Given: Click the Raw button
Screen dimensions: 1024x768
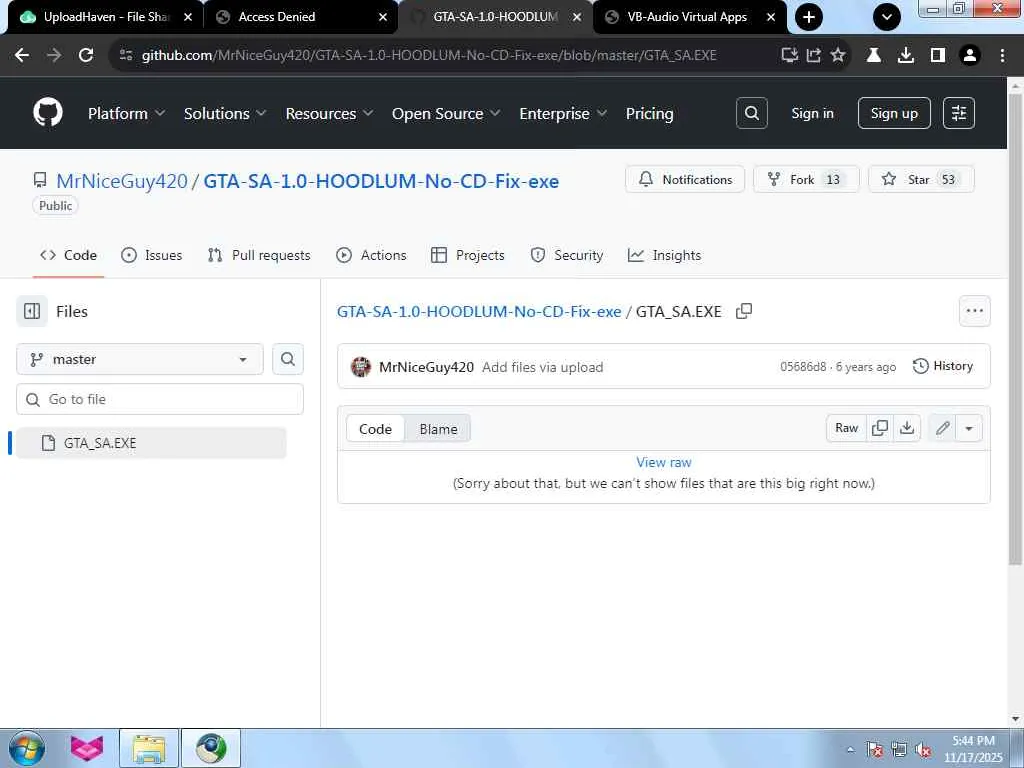Looking at the screenshot, I should tap(846, 428).
